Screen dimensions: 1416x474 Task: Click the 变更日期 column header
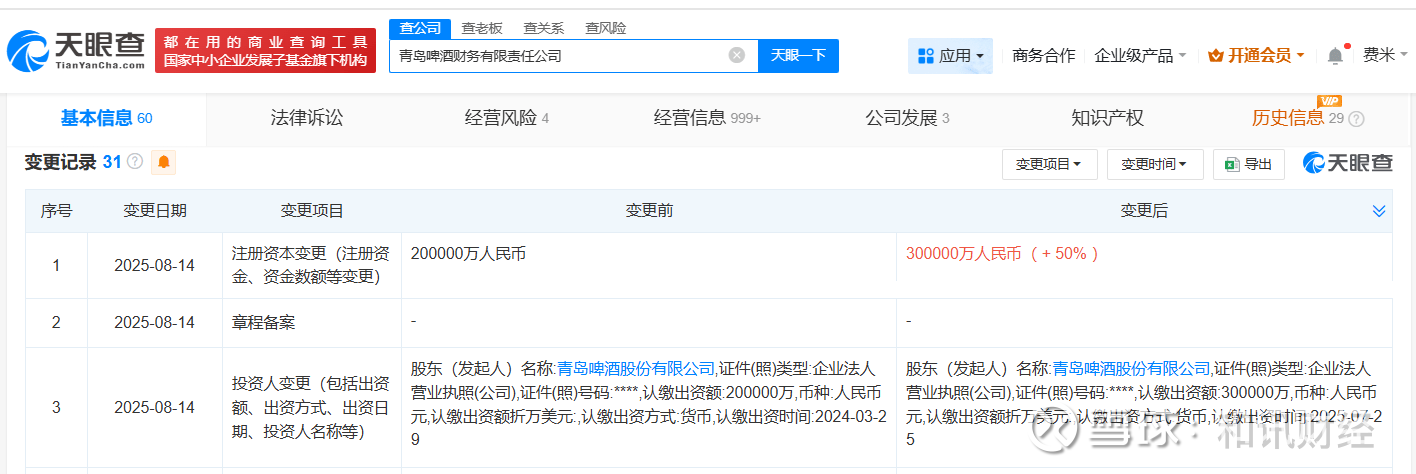click(154, 211)
